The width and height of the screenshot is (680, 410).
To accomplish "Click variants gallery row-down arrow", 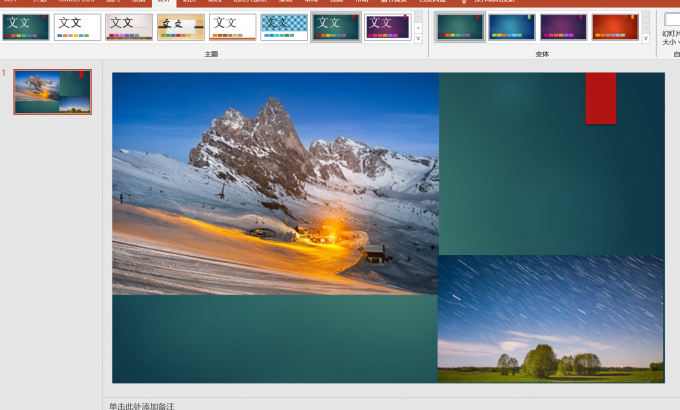I will click(x=646, y=28).
